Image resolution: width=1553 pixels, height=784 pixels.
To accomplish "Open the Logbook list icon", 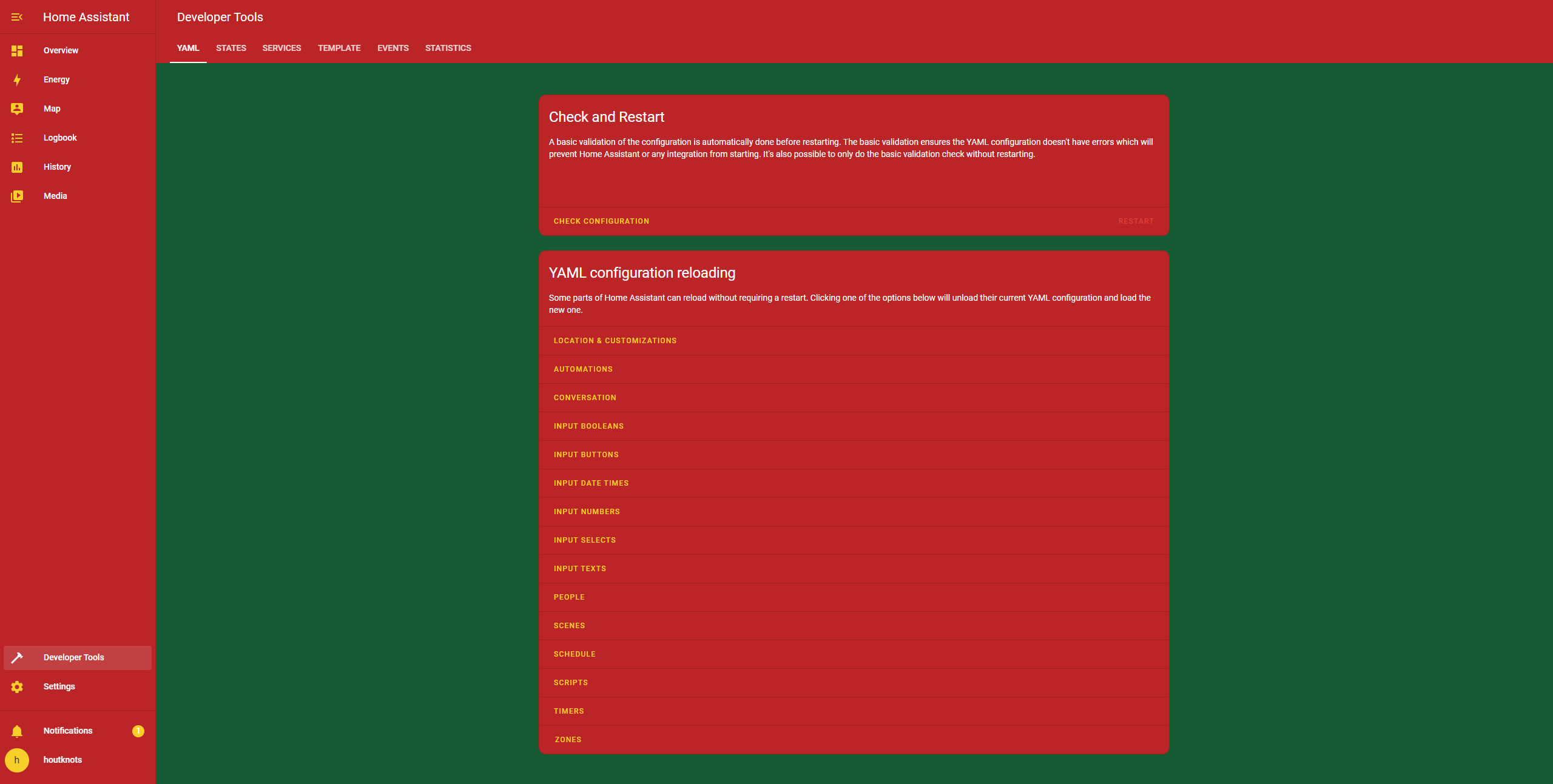I will click(17, 138).
